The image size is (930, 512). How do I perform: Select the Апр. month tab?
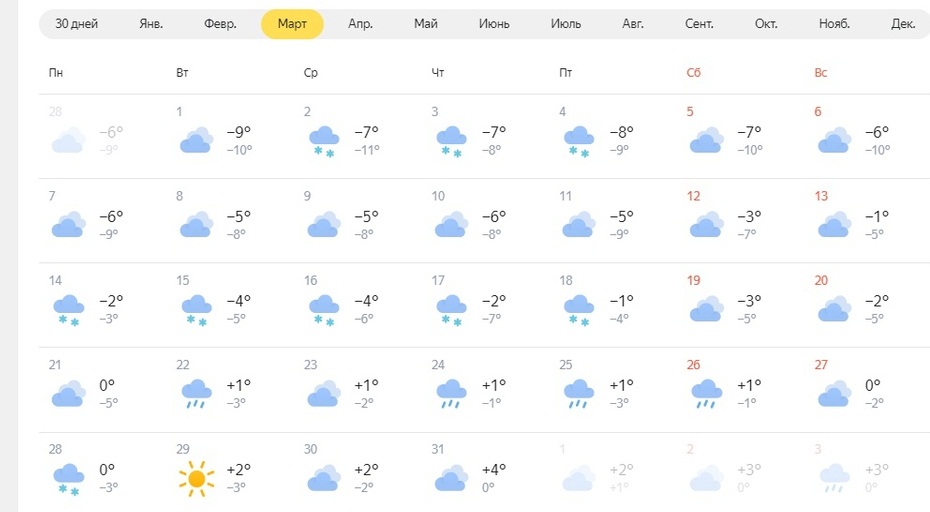pos(360,24)
